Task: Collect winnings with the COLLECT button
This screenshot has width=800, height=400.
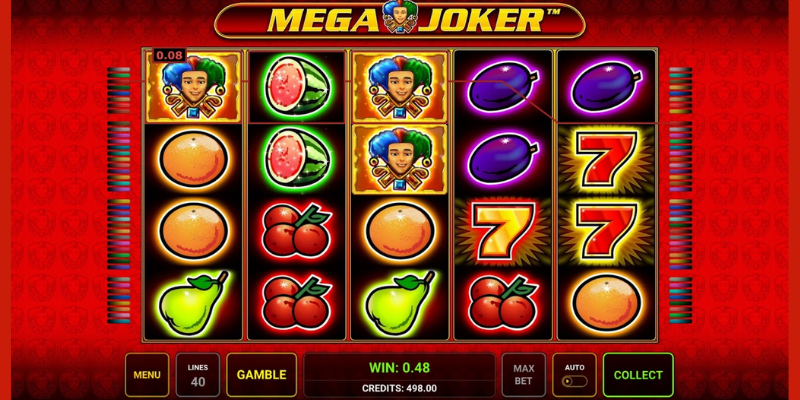Action: click(x=638, y=375)
